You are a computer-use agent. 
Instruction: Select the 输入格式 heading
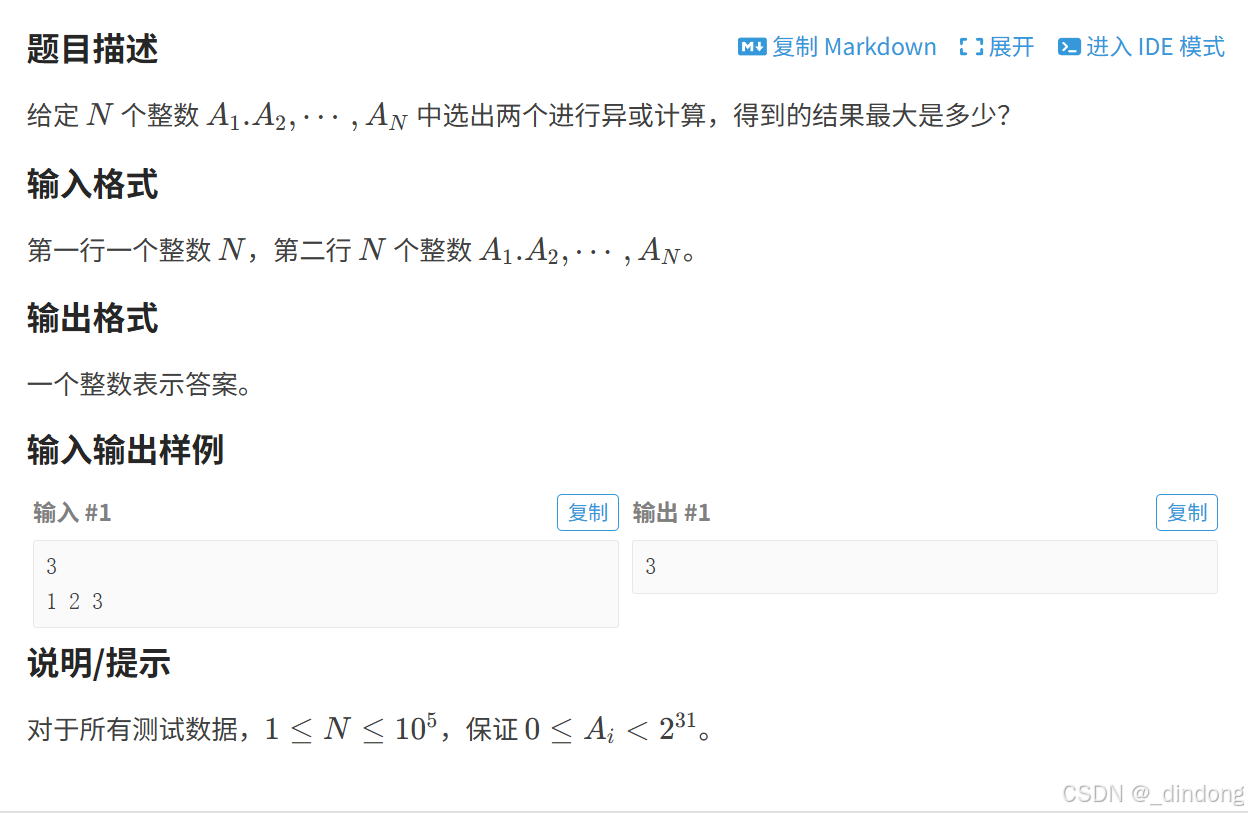tap(92, 185)
